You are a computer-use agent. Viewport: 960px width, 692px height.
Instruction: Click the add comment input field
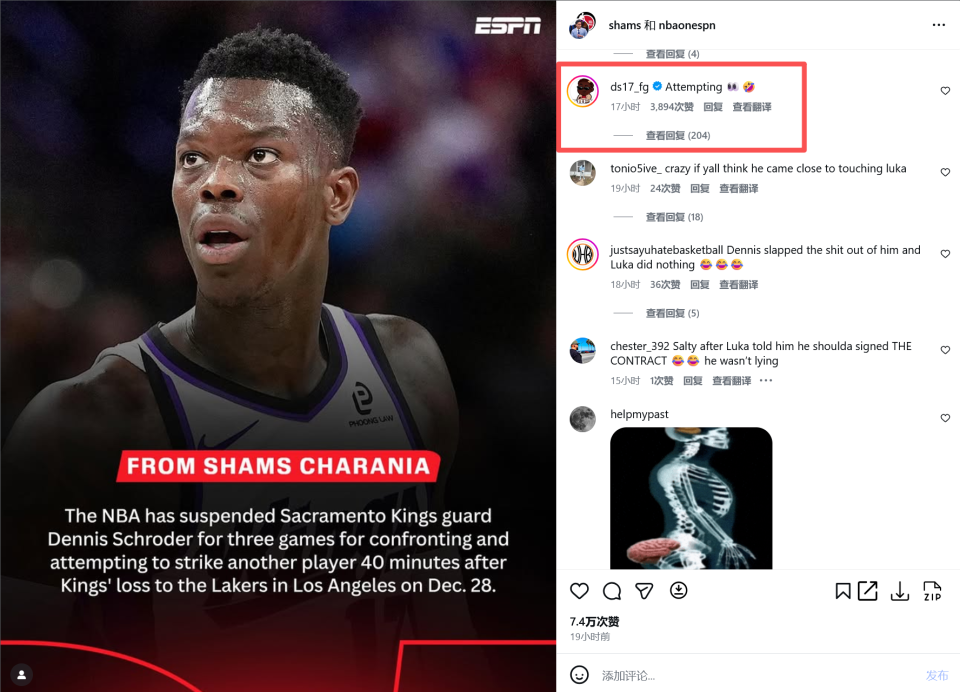coord(759,675)
